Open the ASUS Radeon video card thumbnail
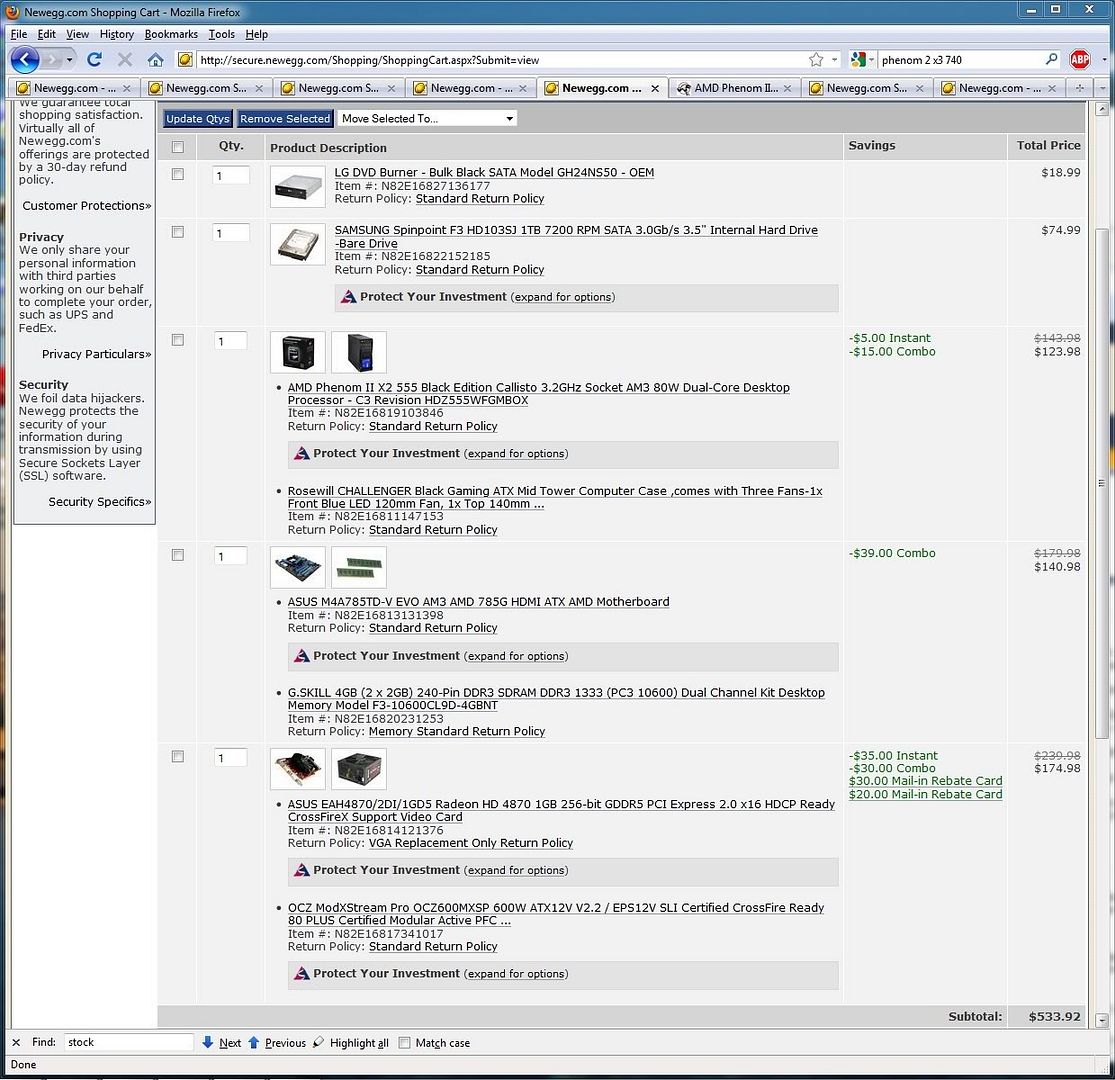1115x1080 pixels. click(x=298, y=769)
